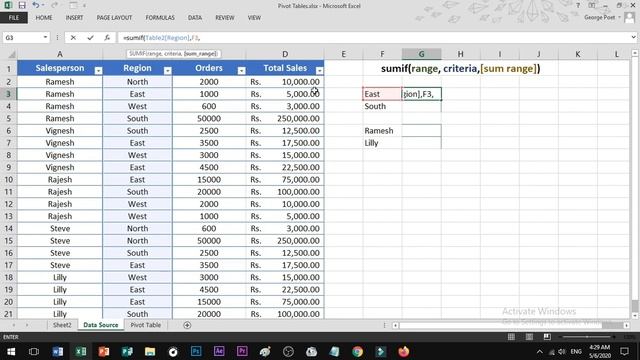Adjust the zoom slider in the status bar
The width and height of the screenshot is (640, 360).
click(587, 337)
